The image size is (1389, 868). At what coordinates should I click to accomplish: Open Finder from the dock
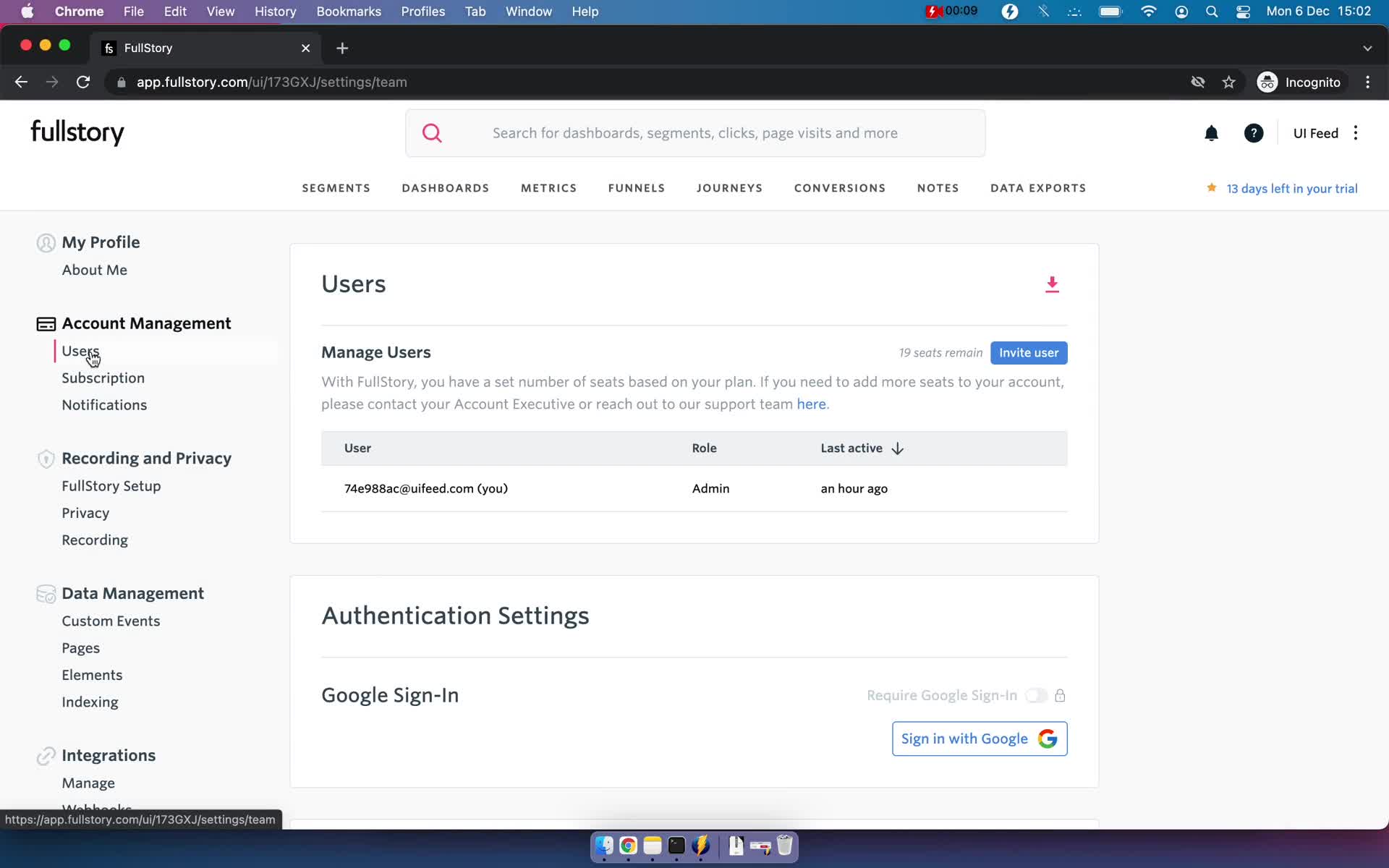pos(604,846)
